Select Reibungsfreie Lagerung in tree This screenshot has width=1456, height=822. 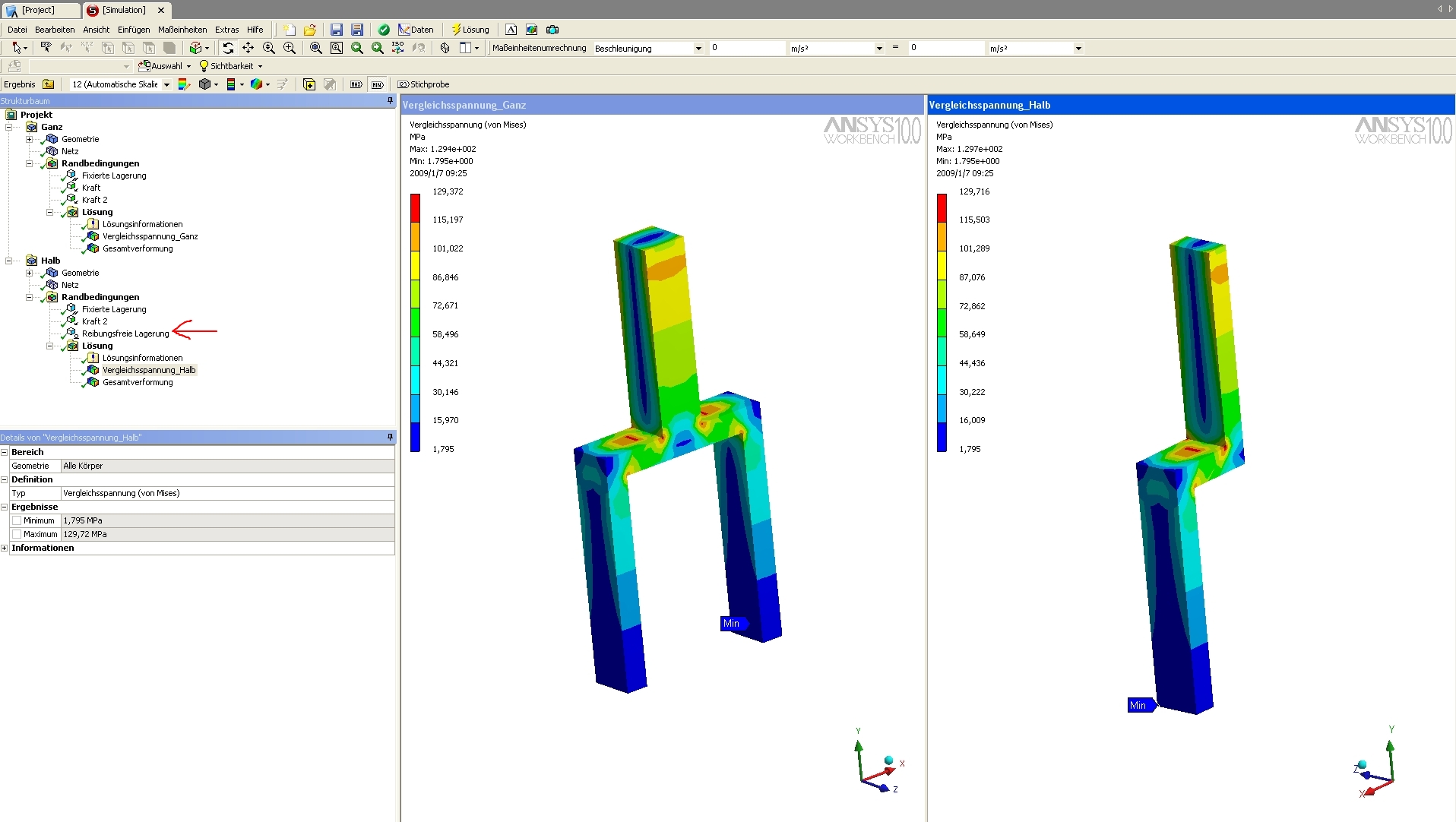[x=125, y=334]
